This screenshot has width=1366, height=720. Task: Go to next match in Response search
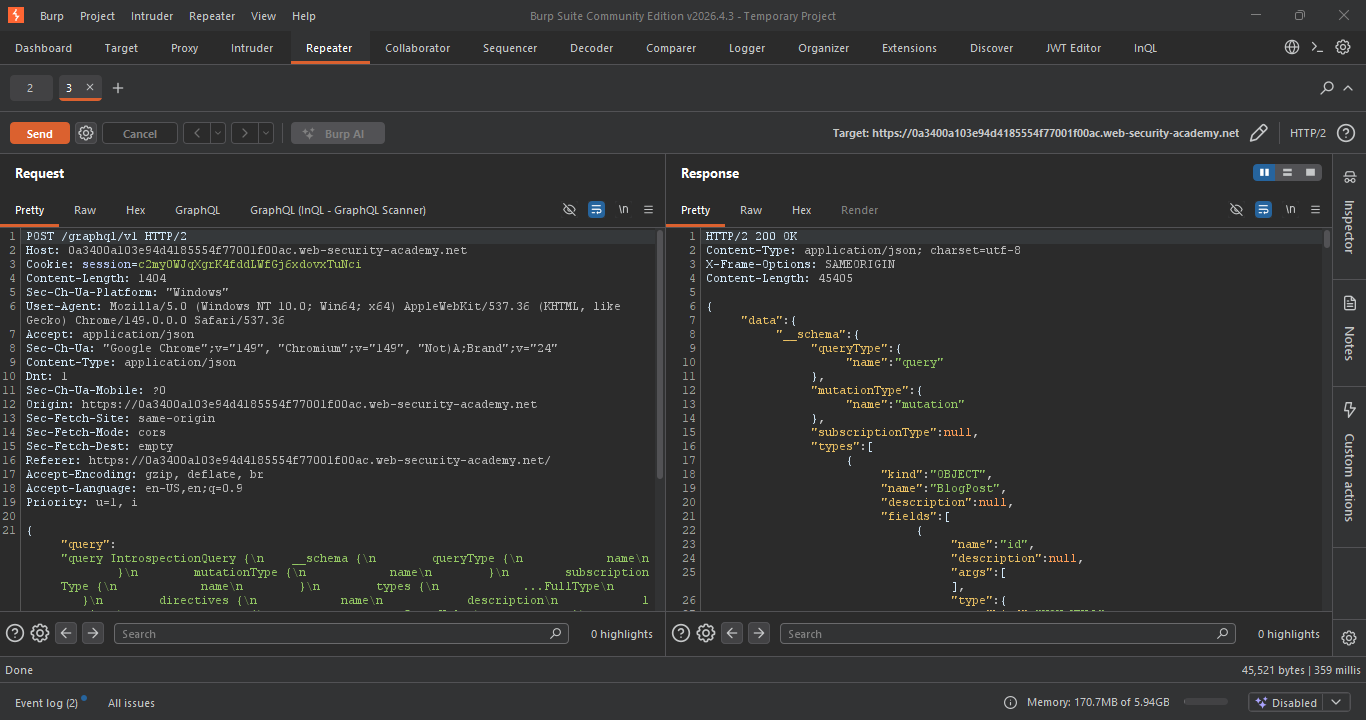coord(759,633)
